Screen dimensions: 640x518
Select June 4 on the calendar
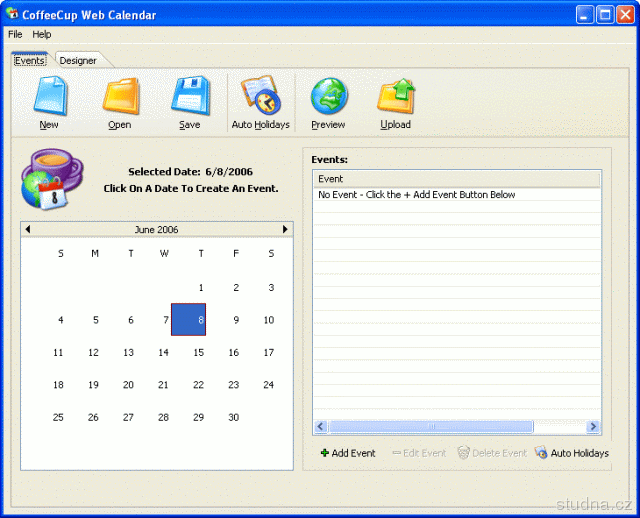pyautogui.click(x=60, y=320)
